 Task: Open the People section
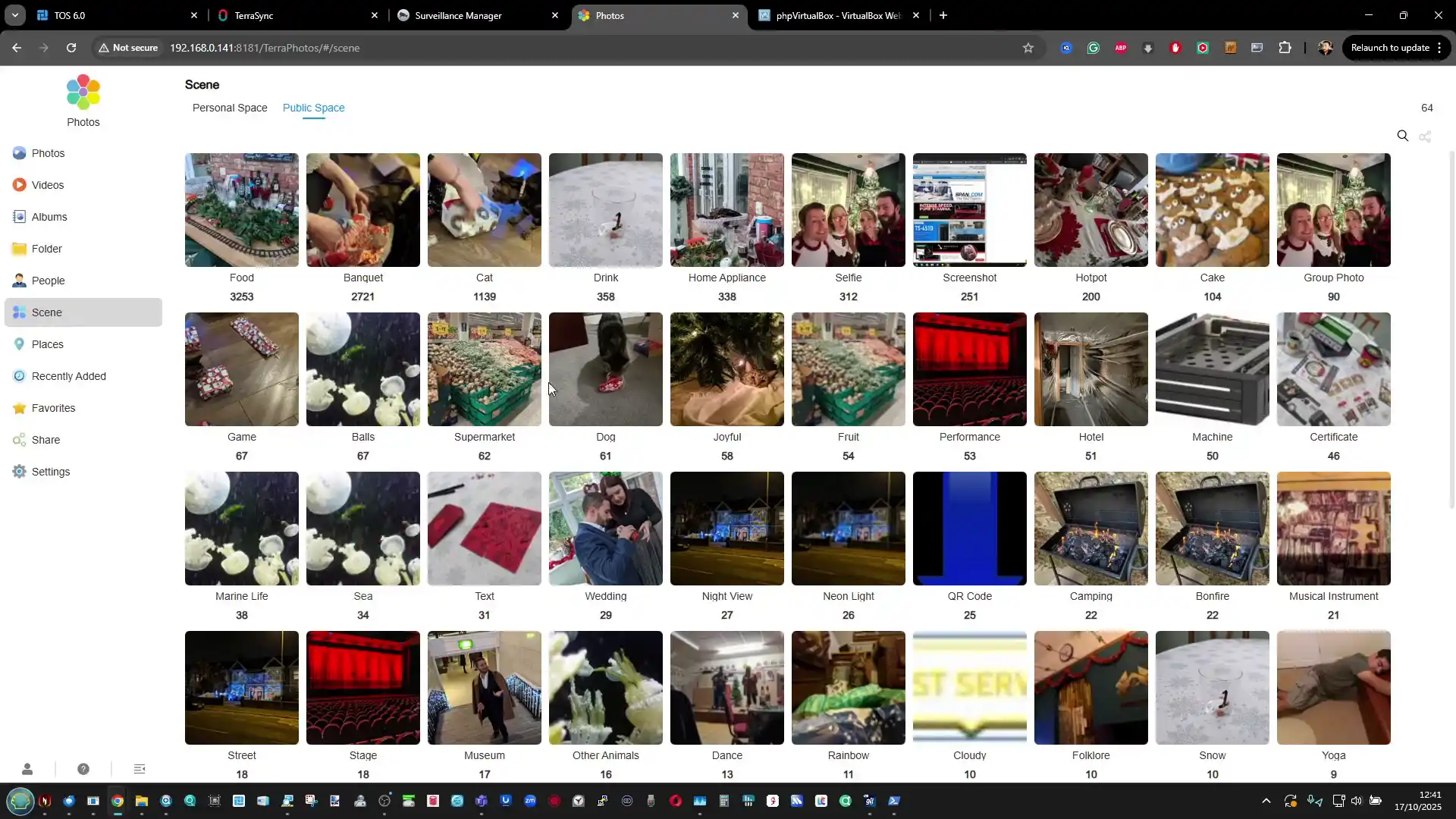pos(48,281)
